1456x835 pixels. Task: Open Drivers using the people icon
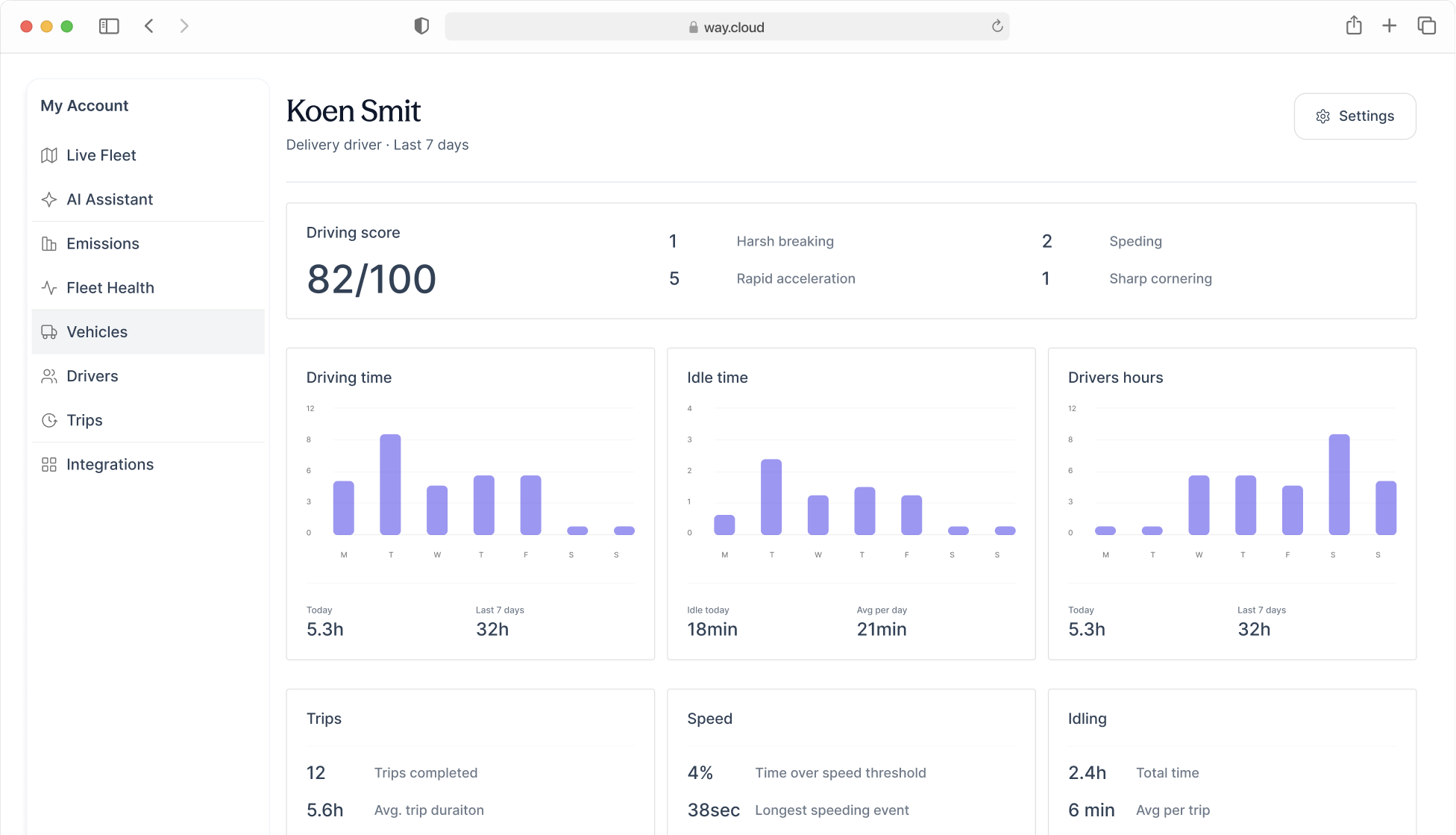coord(49,376)
